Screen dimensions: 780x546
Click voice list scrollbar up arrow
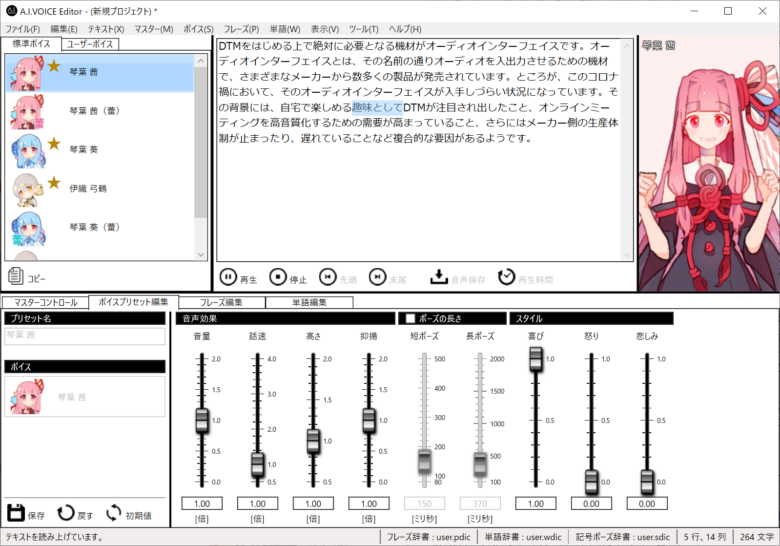tap(200, 61)
